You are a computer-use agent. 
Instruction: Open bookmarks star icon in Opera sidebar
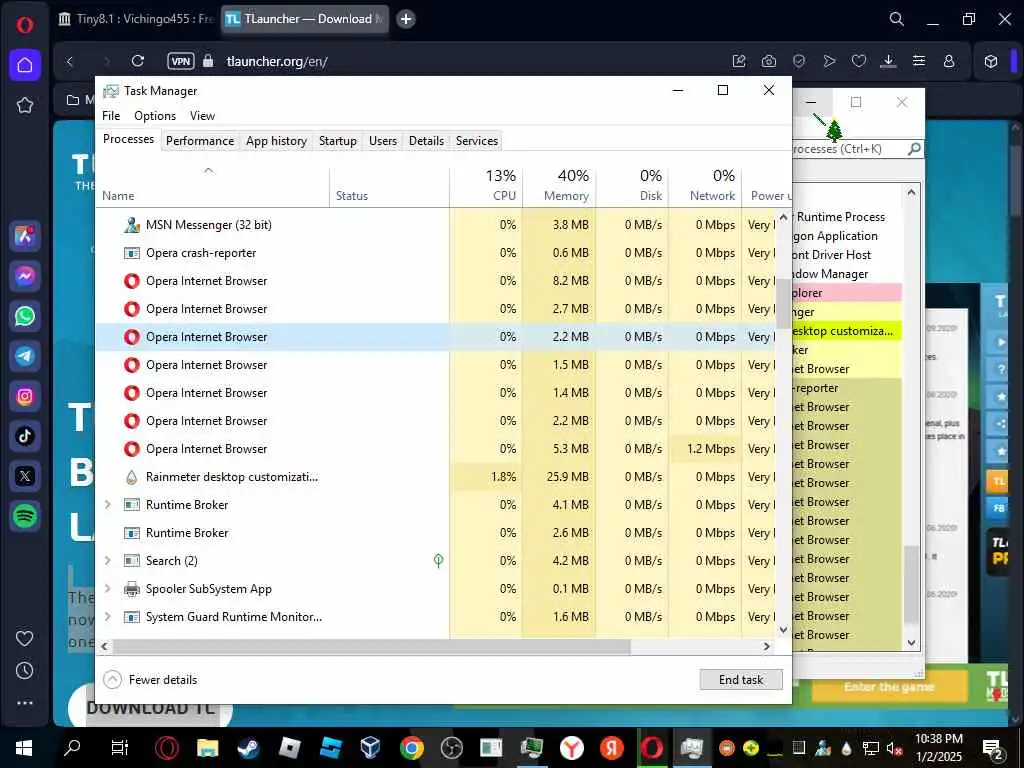(25, 105)
